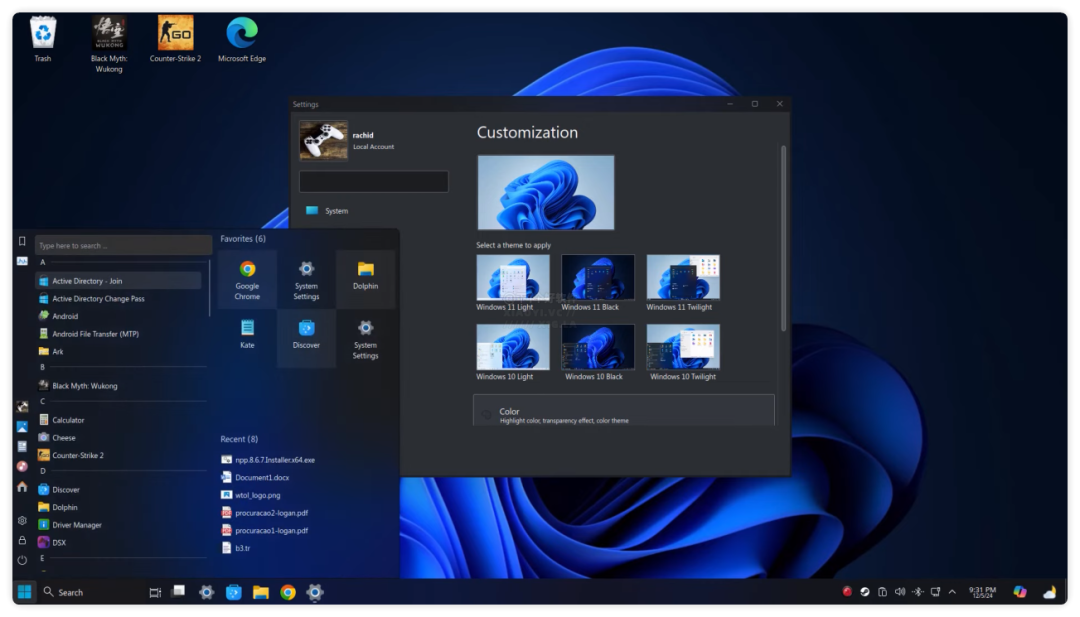Launch Kate from the Favorites tiles

tap(247, 335)
